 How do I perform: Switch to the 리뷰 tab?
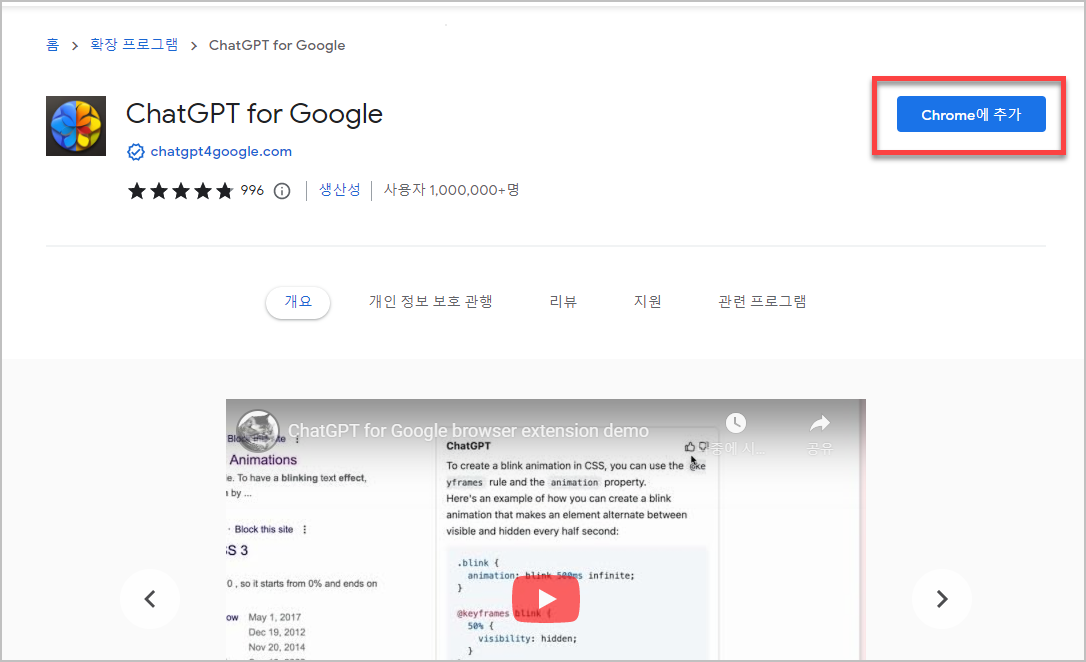tap(563, 301)
